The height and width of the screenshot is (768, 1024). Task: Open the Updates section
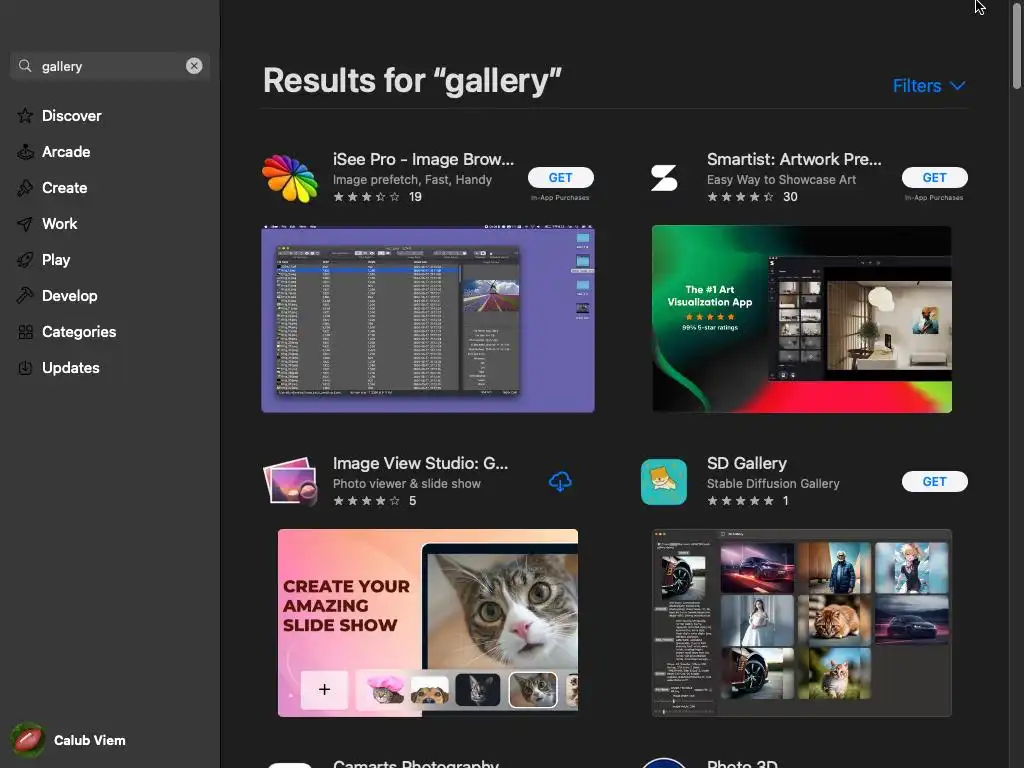[71, 368]
